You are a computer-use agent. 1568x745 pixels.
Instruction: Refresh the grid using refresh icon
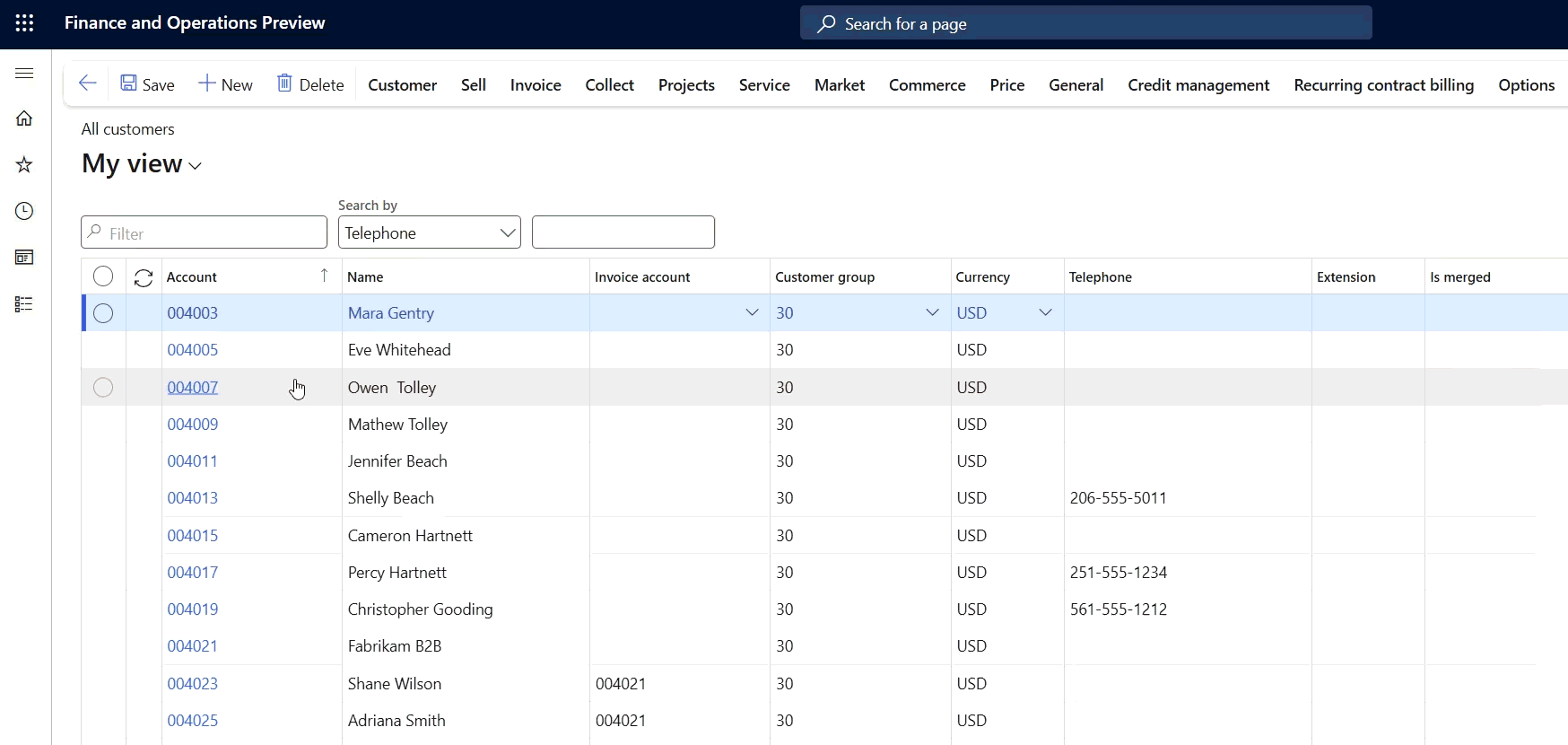pos(144,278)
